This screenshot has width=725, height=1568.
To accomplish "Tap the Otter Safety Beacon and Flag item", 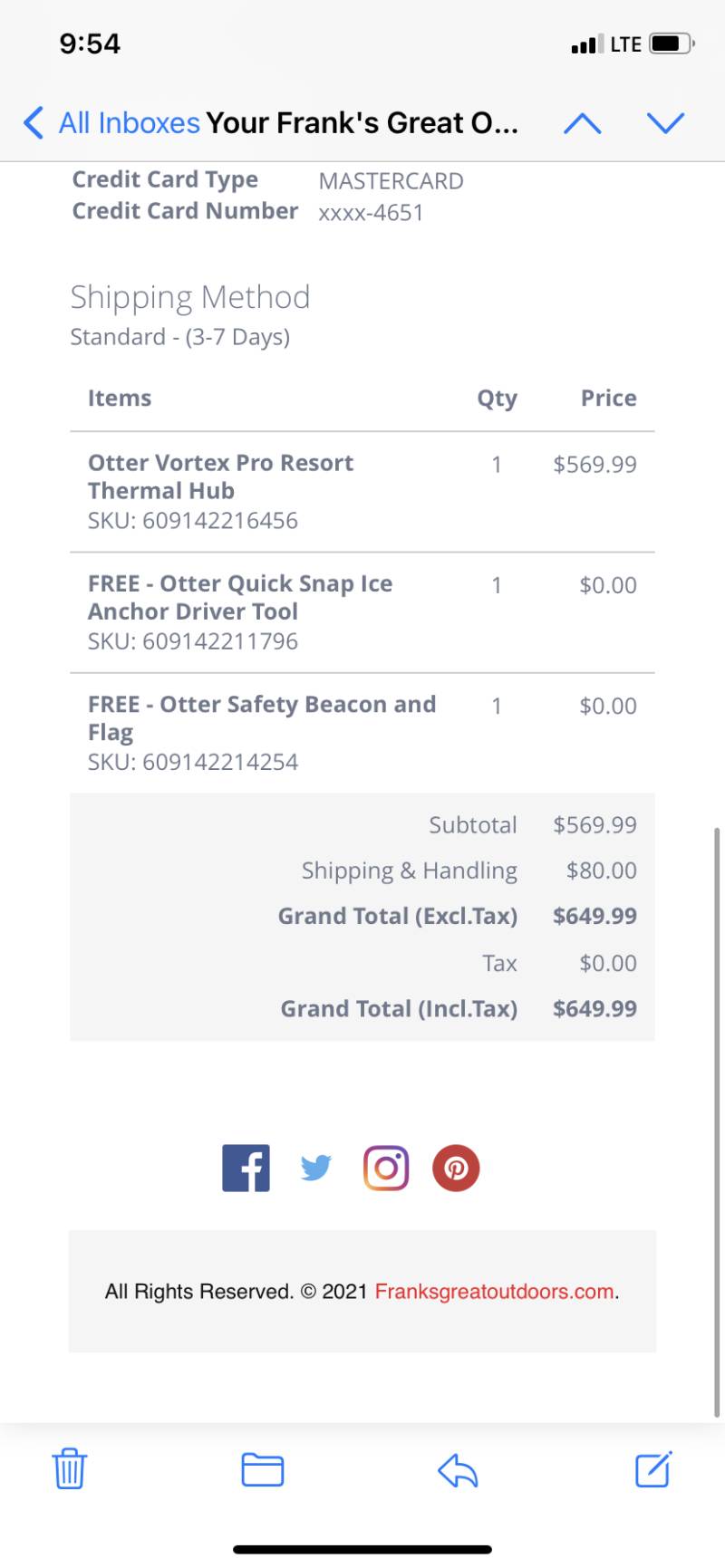I will pyautogui.click(x=262, y=718).
